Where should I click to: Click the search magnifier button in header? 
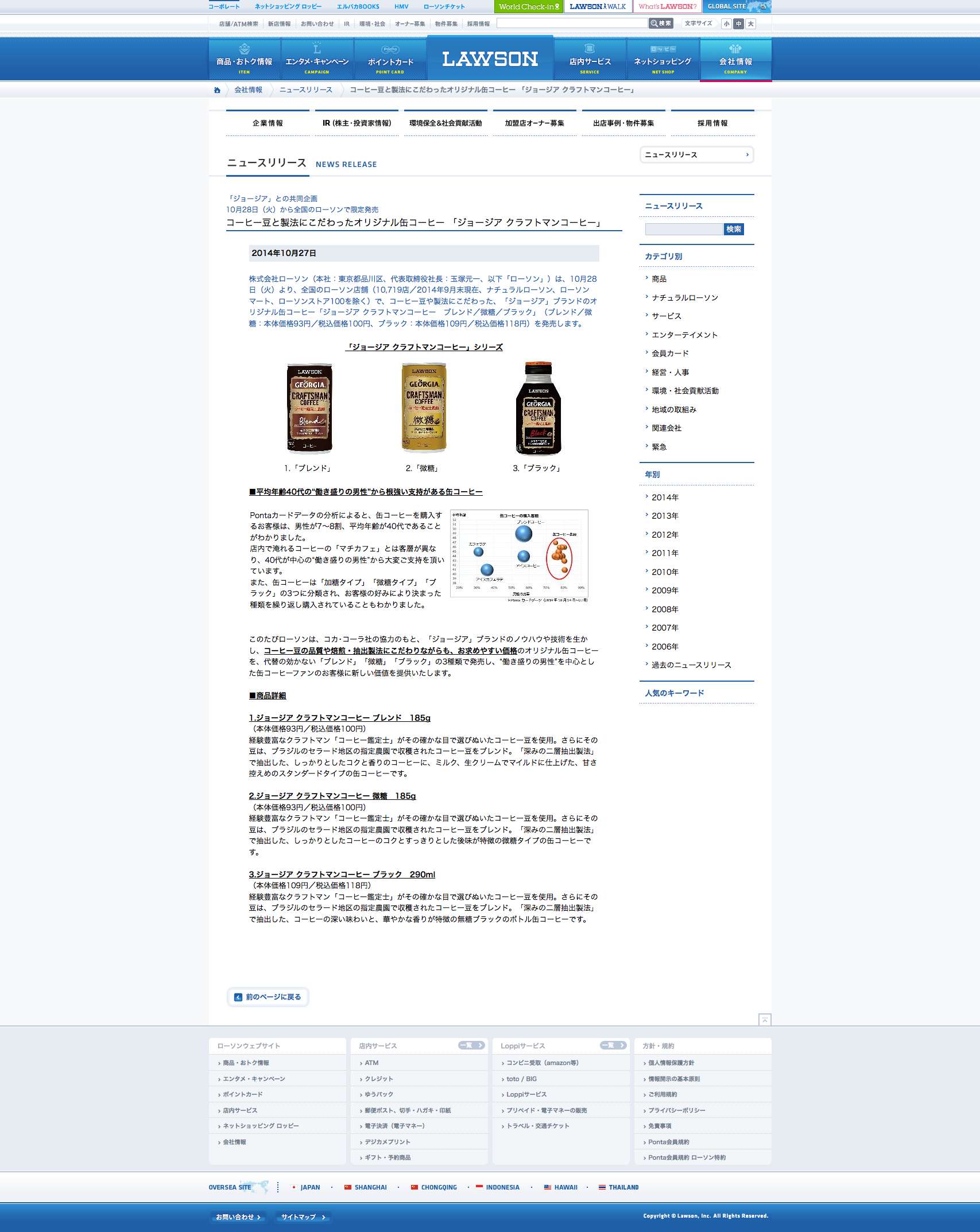click(661, 24)
